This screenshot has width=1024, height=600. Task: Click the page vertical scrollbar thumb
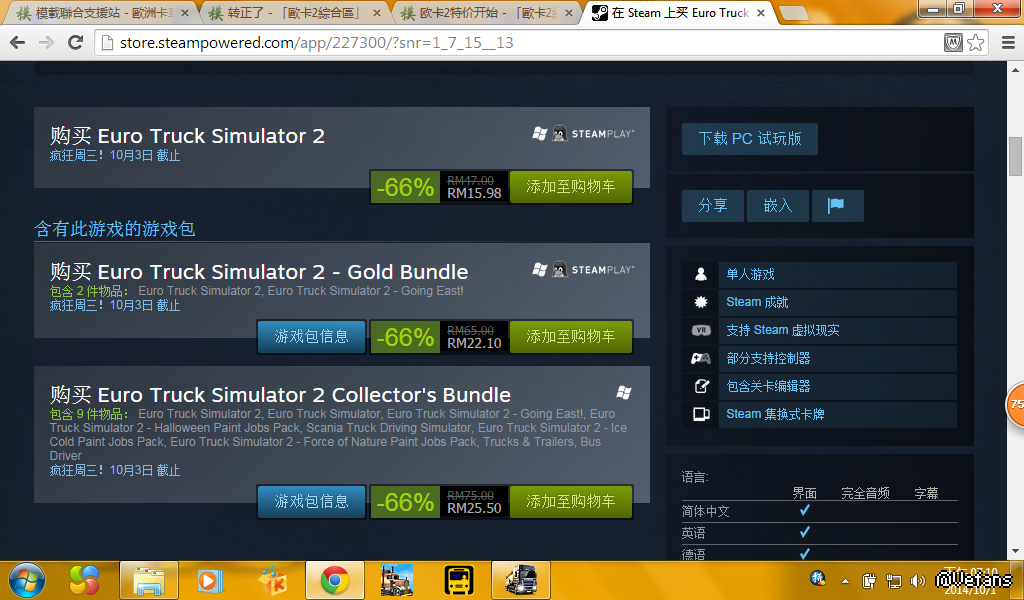1015,156
